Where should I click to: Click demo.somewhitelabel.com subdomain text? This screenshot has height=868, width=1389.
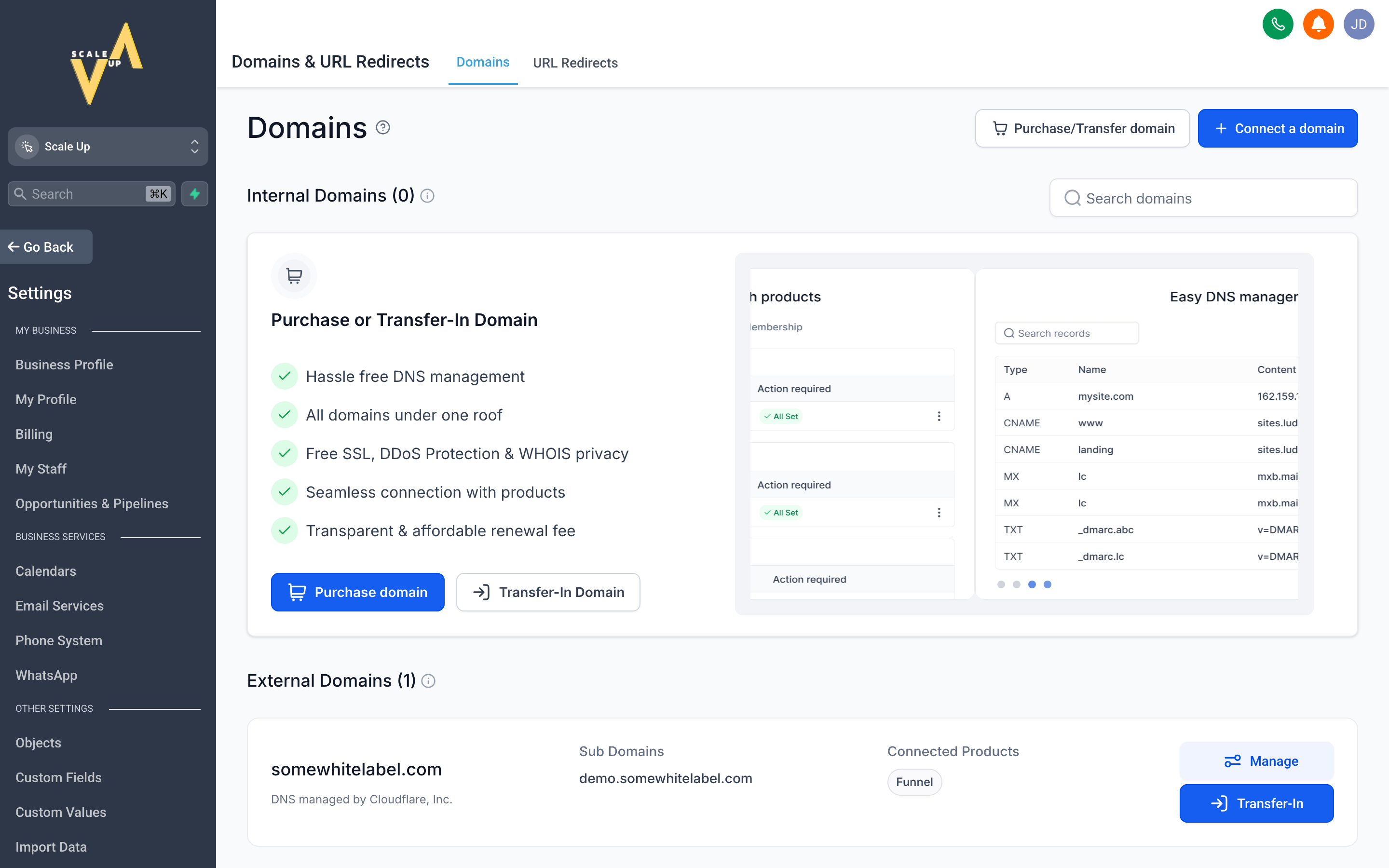click(665, 778)
